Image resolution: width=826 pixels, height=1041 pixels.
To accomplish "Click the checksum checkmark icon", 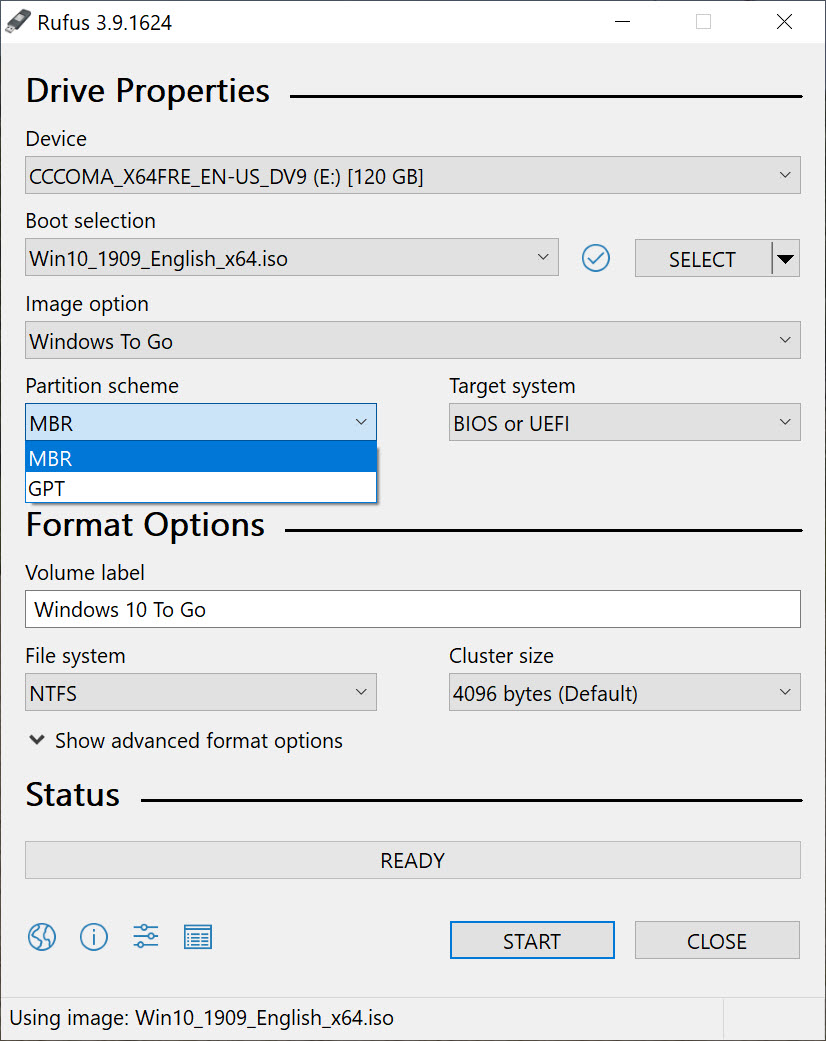I will (x=596, y=258).
